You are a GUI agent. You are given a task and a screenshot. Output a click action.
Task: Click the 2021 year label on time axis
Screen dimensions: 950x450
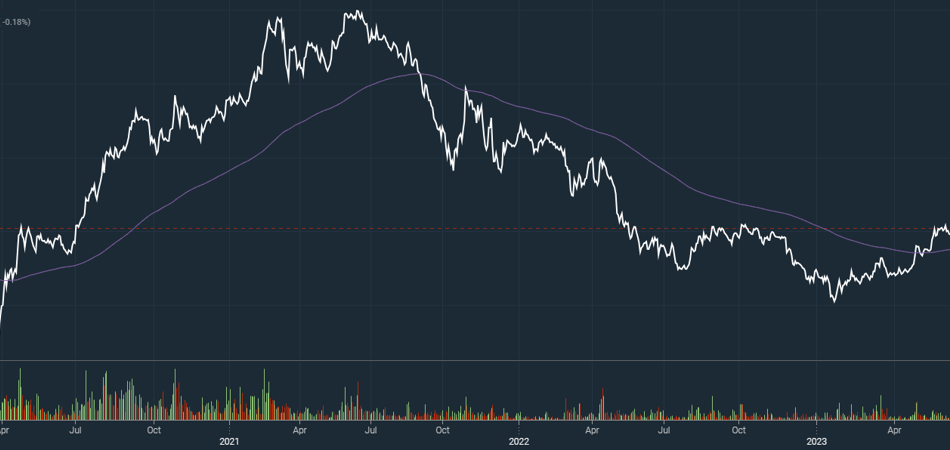click(x=229, y=441)
